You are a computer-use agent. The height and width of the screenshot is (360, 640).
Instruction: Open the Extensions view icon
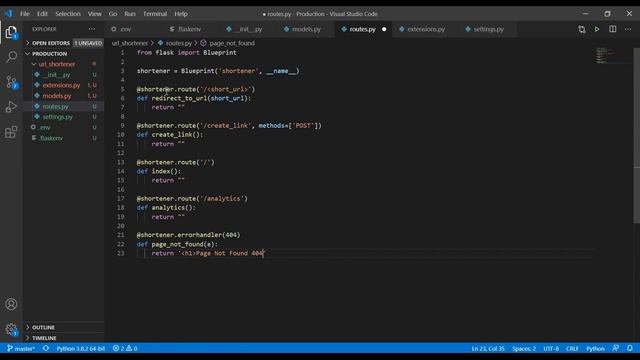tap(11, 132)
